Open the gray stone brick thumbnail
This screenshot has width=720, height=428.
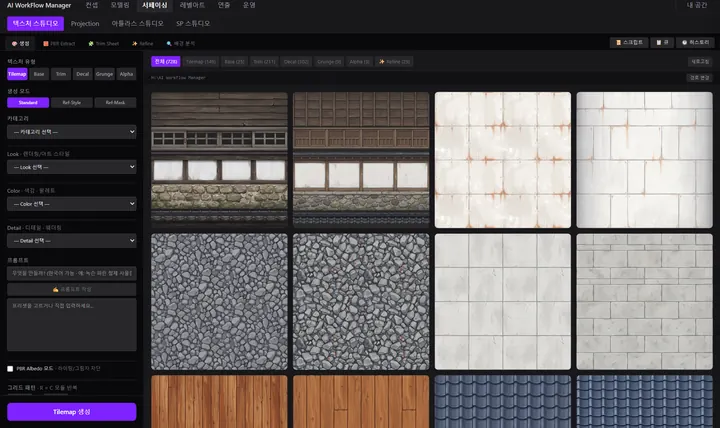click(x=645, y=302)
